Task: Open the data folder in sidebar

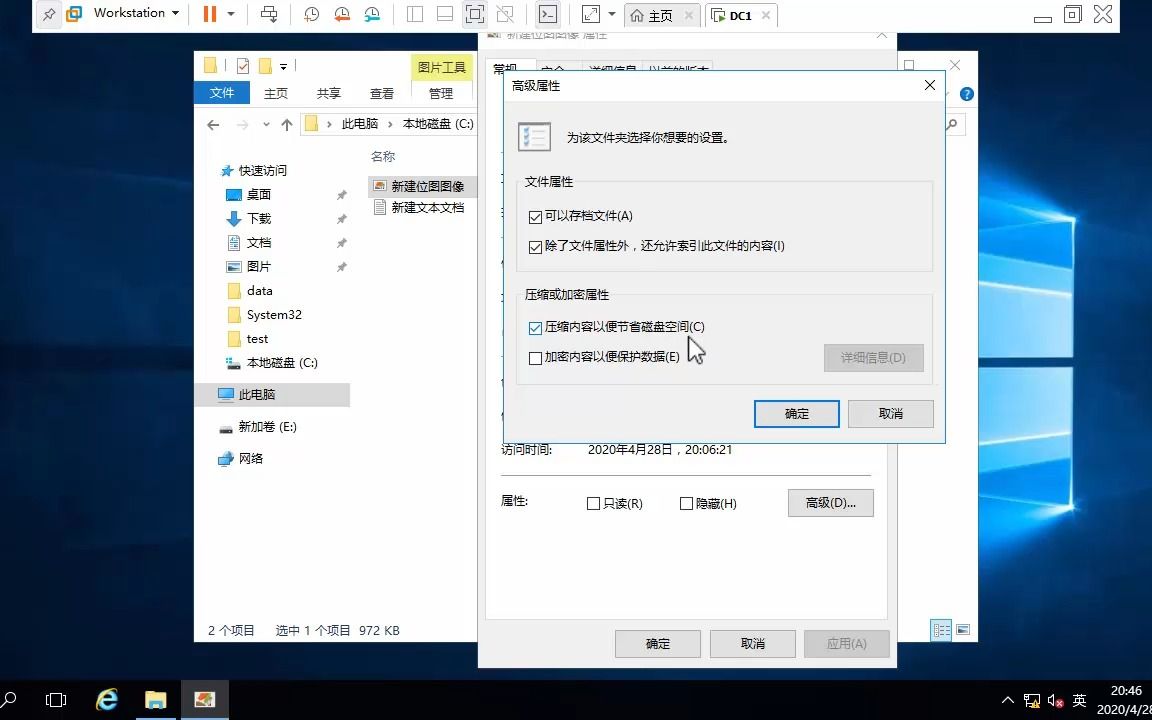Action: 259,291
